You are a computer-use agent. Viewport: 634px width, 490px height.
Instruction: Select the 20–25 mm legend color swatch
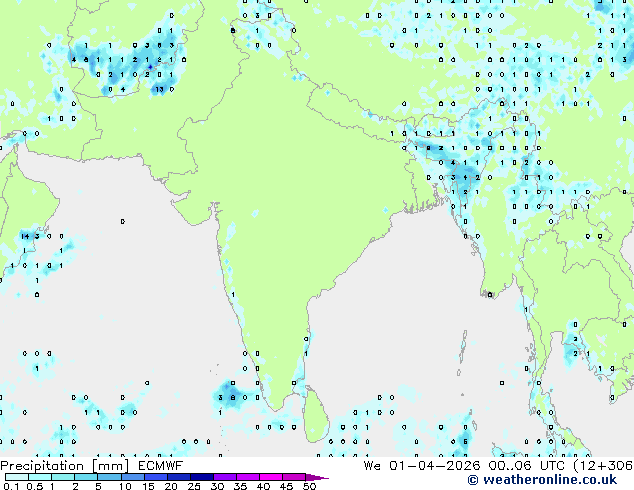click(178, 477)
